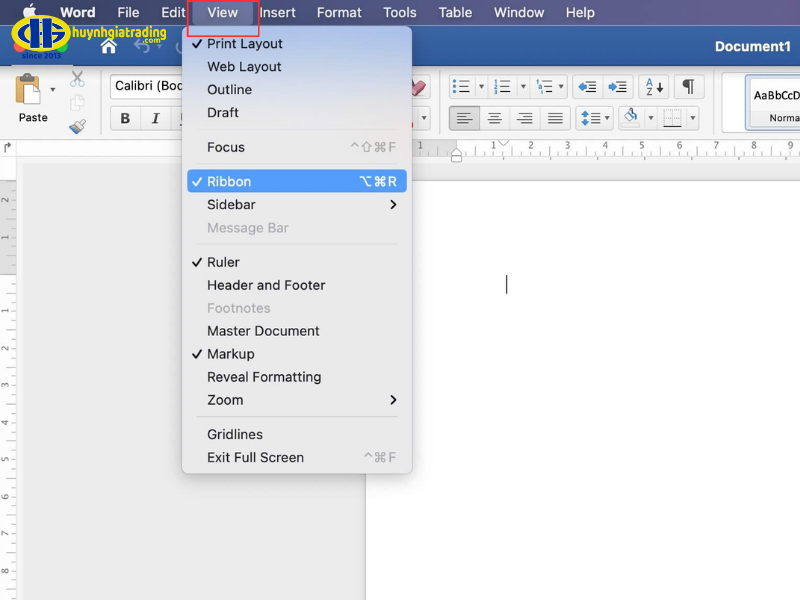The image size is (800, 600).
Task: Uncheck Ruler in View menu
Action: [223, 262]
